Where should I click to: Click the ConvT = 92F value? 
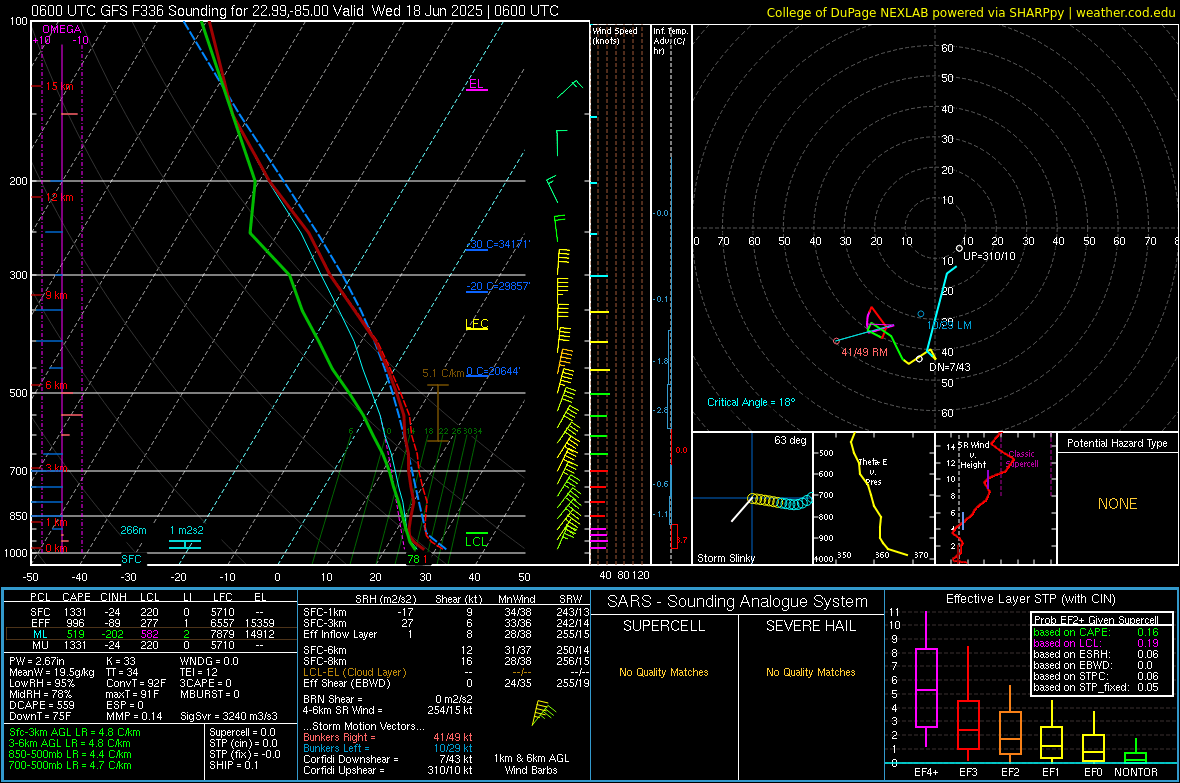pyautogui.click(x=136, y=684)
